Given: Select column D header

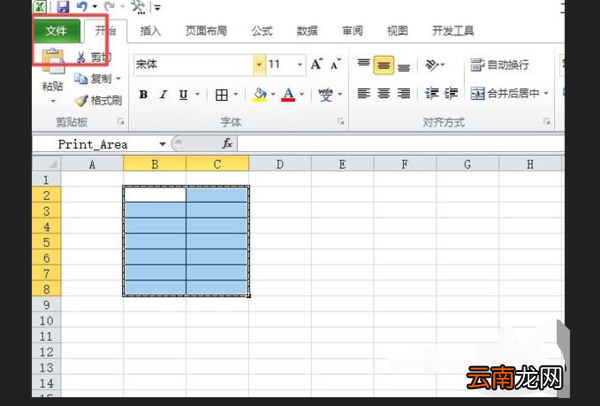Looking at the screenshot, I should point(280,164).
